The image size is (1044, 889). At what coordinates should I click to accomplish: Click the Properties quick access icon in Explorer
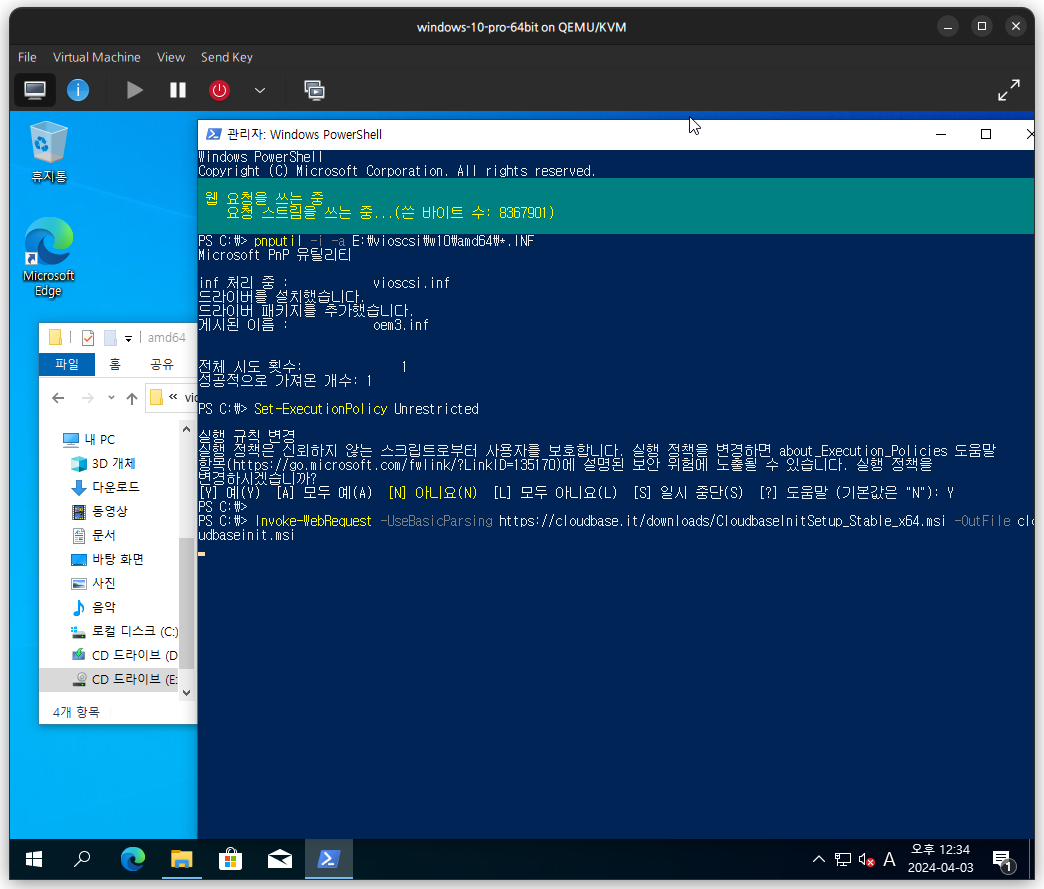pyautogui.click(x=88, y=338)
